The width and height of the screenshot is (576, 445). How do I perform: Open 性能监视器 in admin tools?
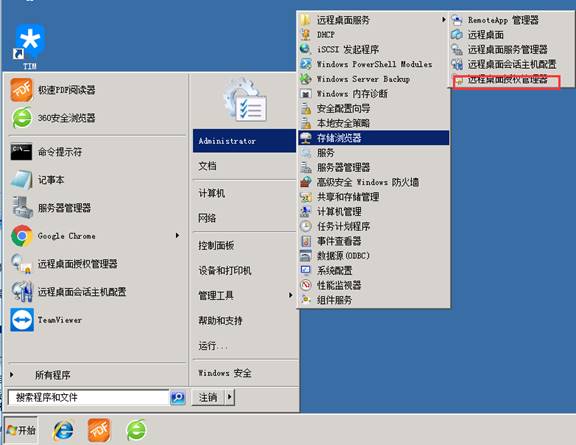(374, 285)
